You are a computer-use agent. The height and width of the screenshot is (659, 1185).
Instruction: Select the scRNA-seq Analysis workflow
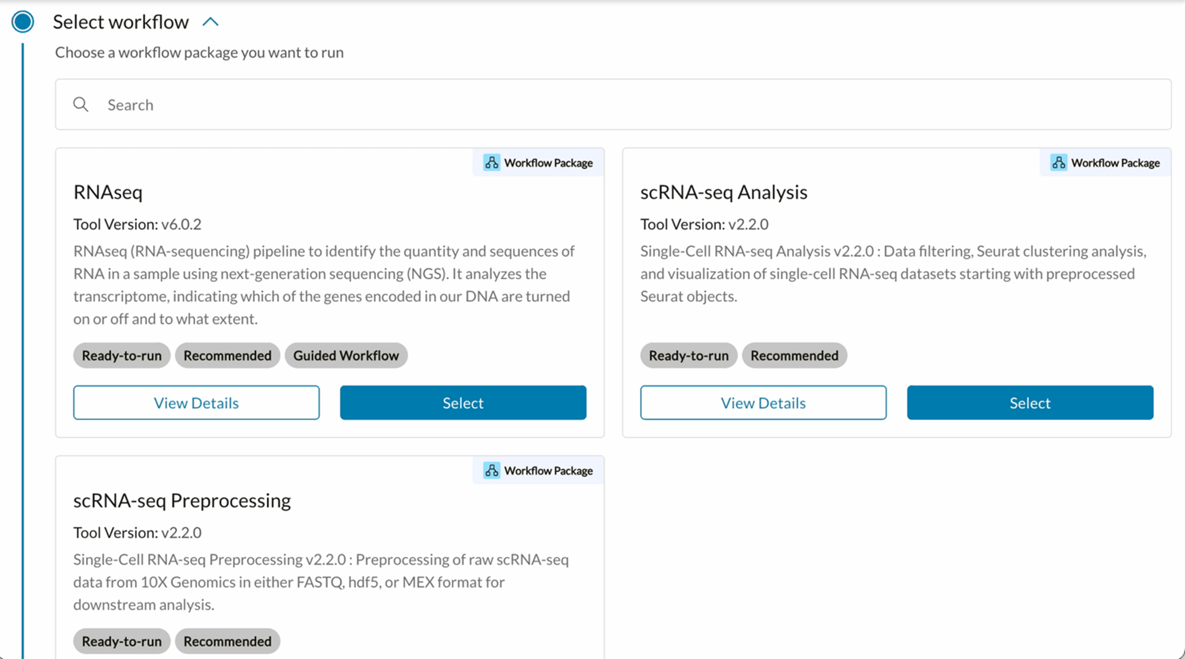click(x=1029, y=402)
